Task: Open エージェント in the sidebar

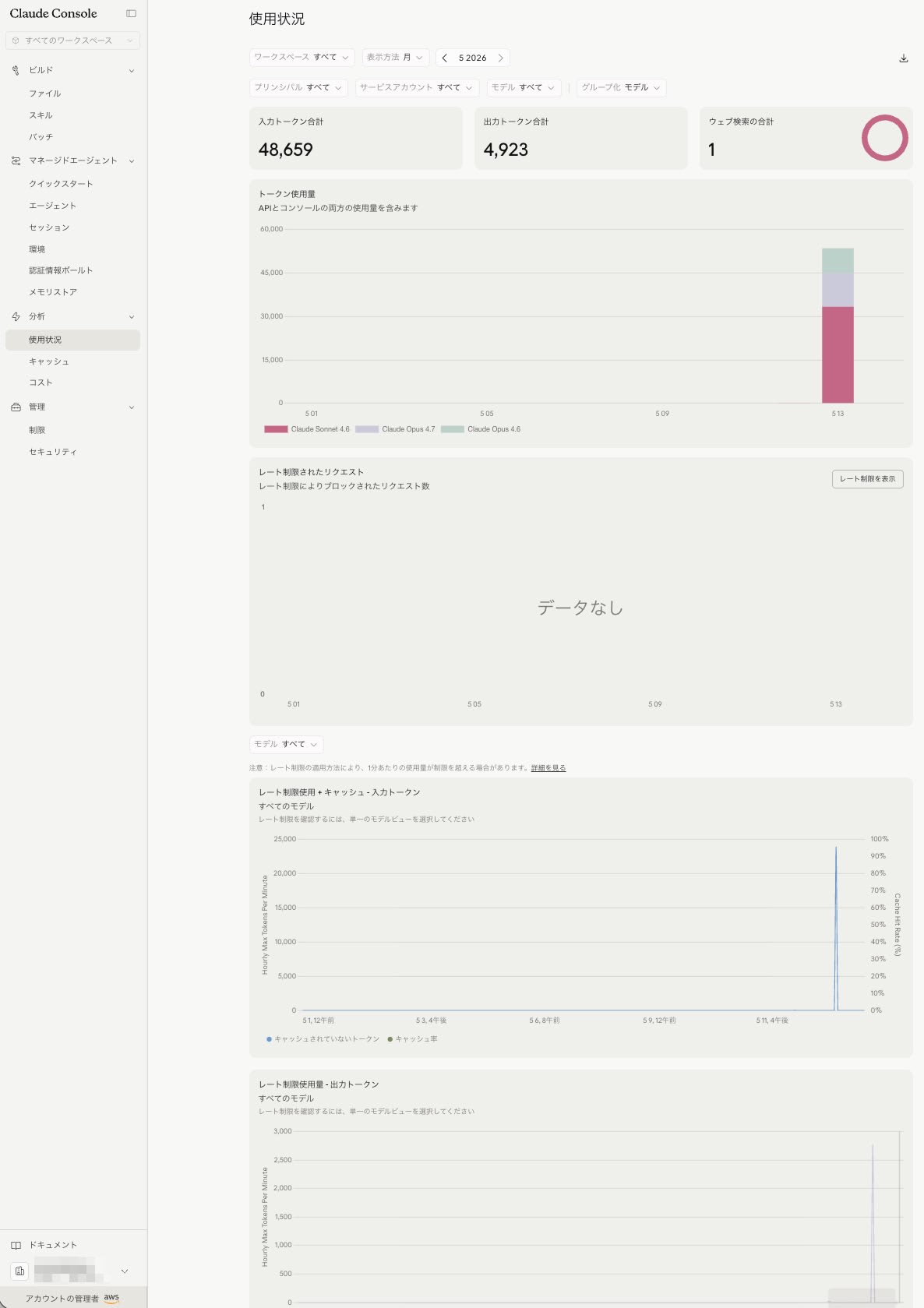Action: pyautogui.click(x=73, y=206)
